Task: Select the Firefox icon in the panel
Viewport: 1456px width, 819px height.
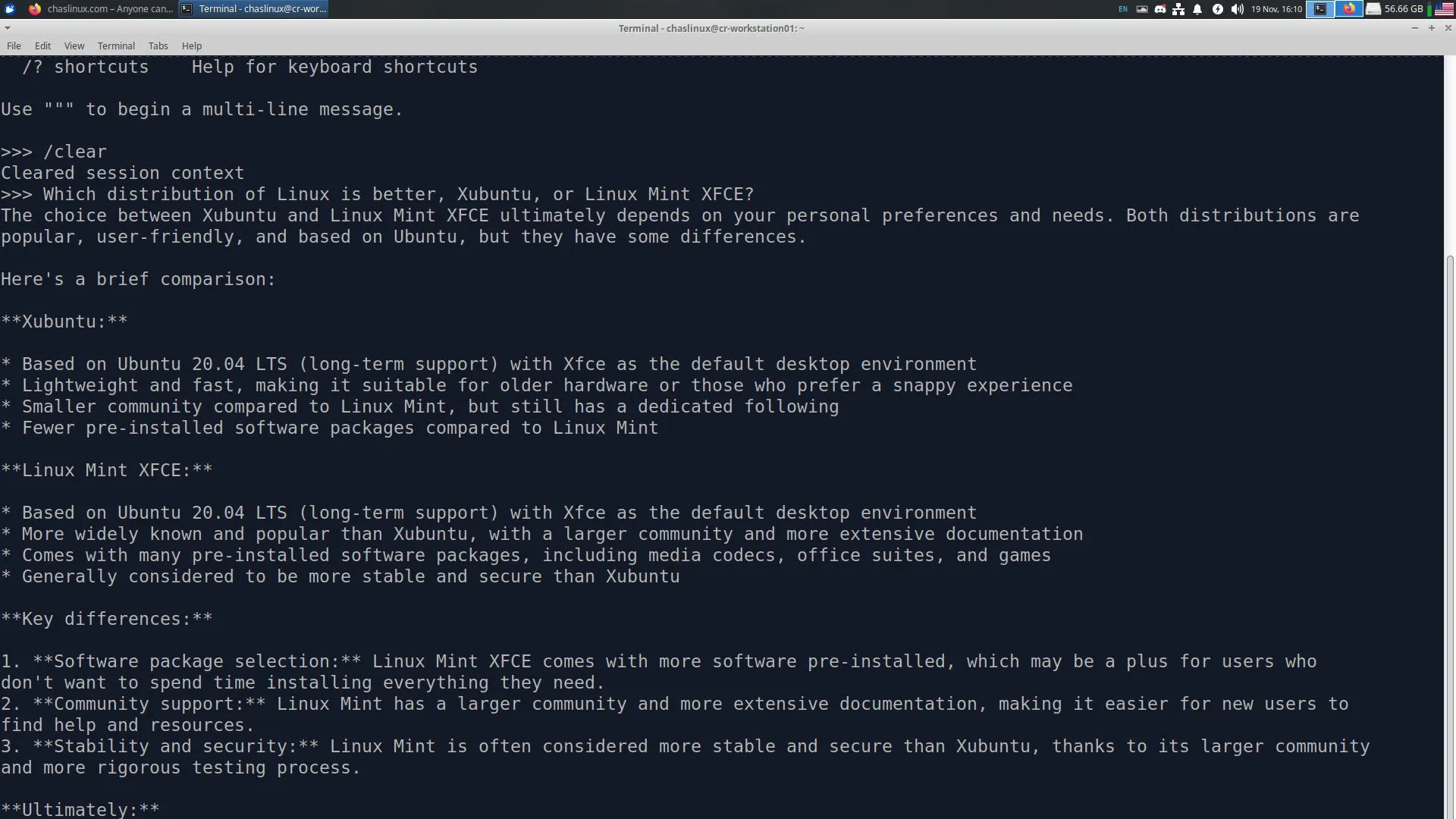Action: [x=1349, y=9]
